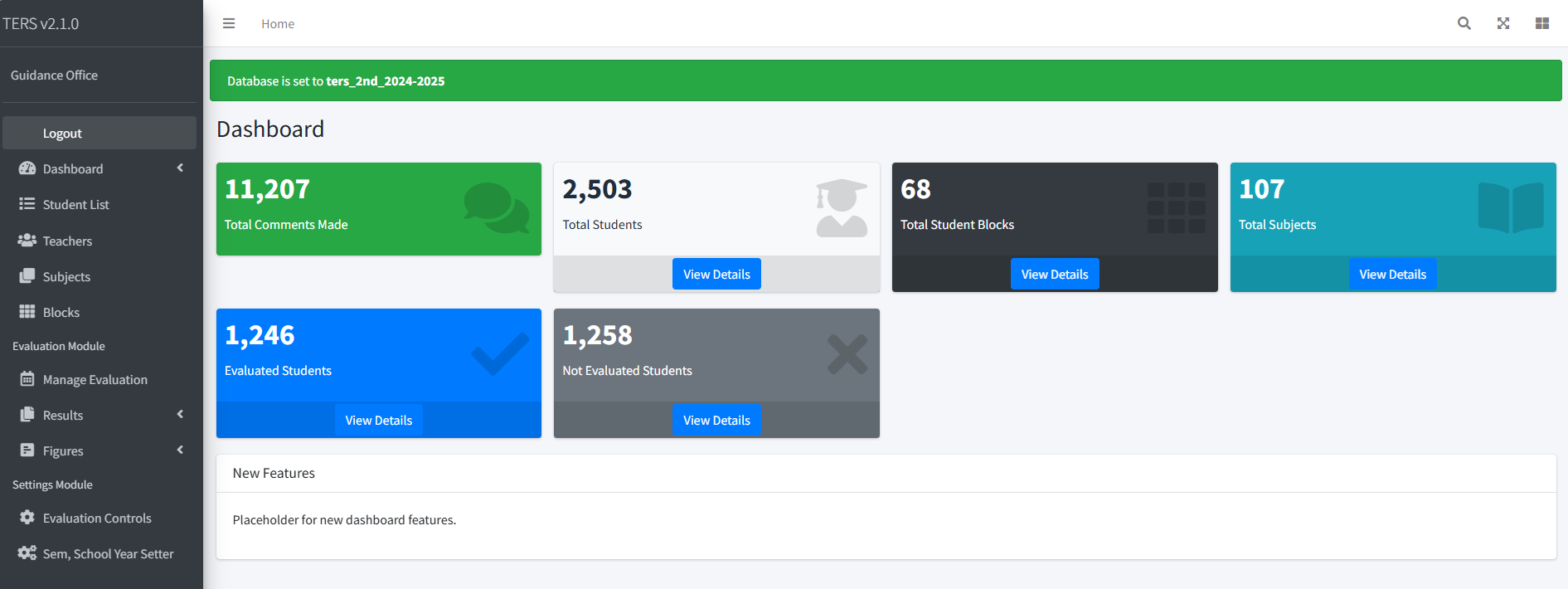Expand the Dashboard menu chevron
Screen dimensions: 1568x589
coord(180,168)
